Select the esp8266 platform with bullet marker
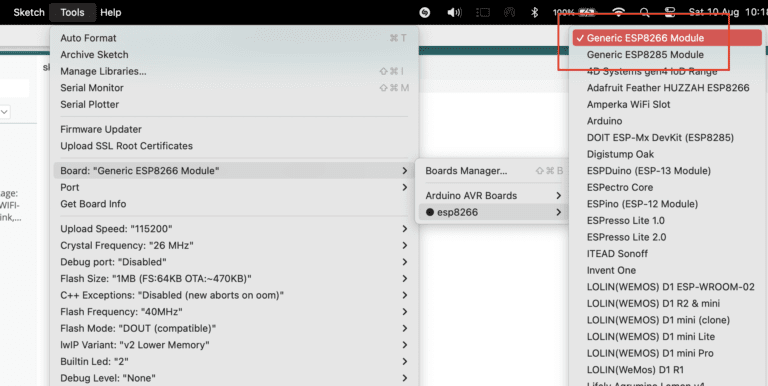The image size is (768, 386). click(491, 212)
